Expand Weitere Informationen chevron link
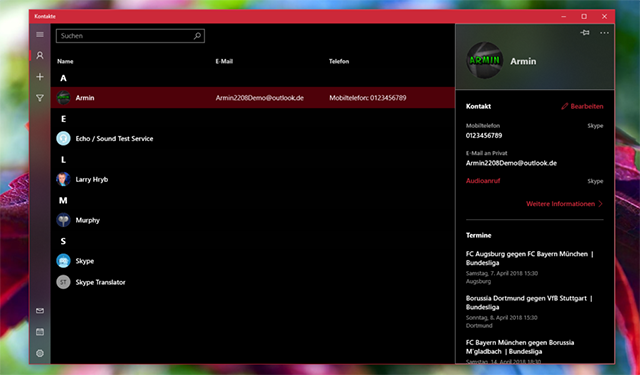The height and width of the screenshot is (375, 640). [x=564, y=204]
